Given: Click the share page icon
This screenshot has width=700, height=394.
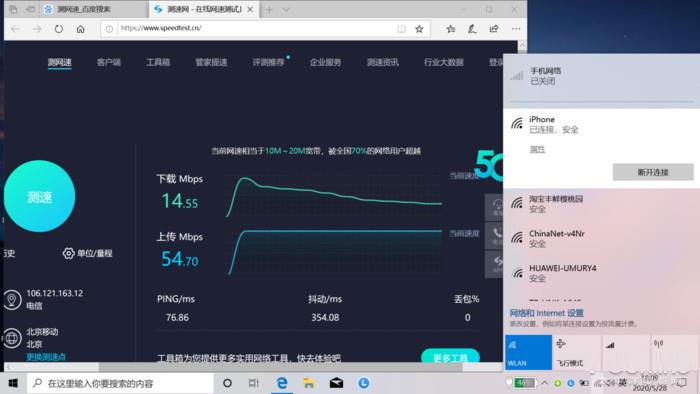Looking at the screenshot, I should 494,29.
